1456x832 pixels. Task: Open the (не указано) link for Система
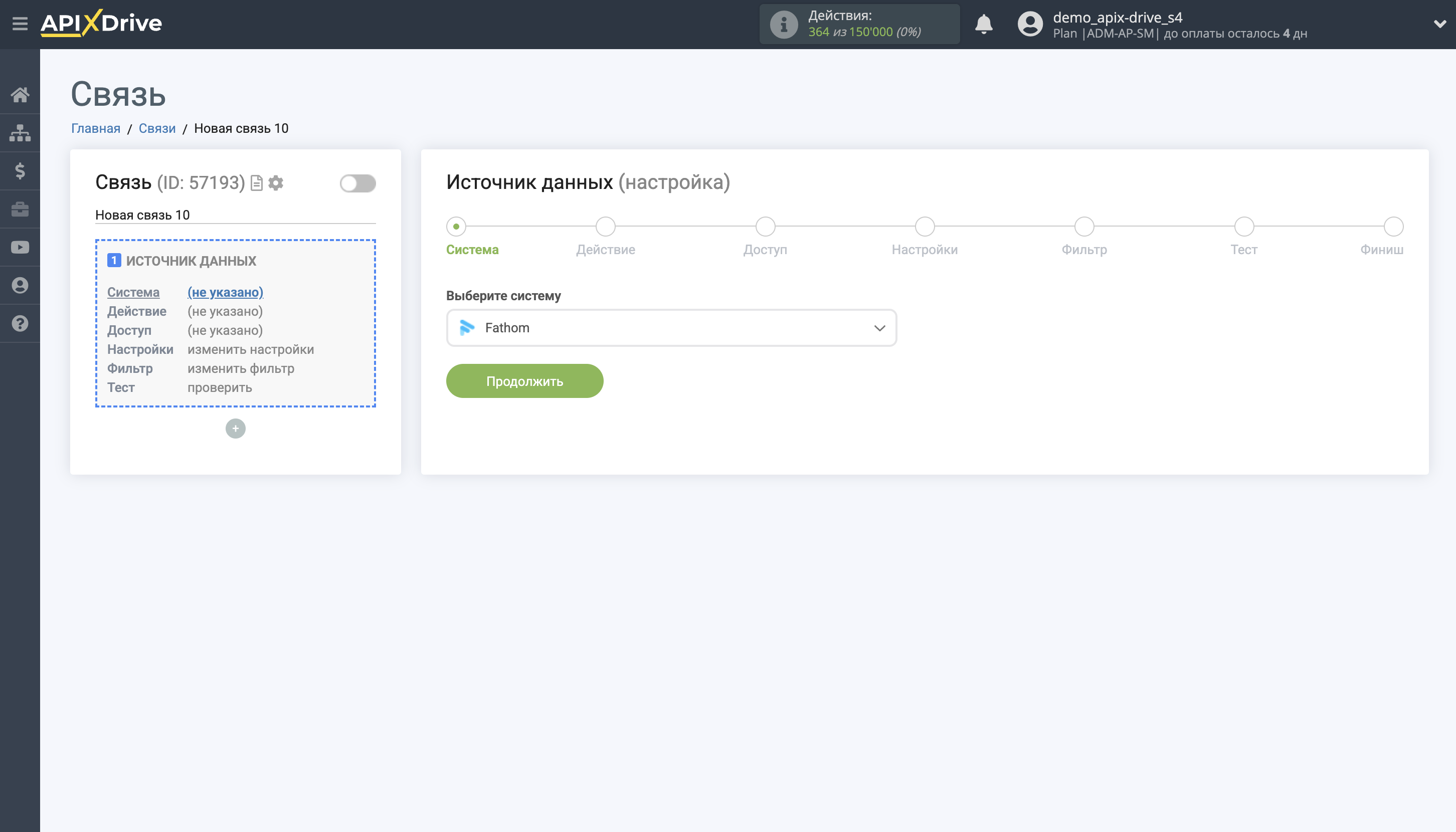[x=225, y=292]
